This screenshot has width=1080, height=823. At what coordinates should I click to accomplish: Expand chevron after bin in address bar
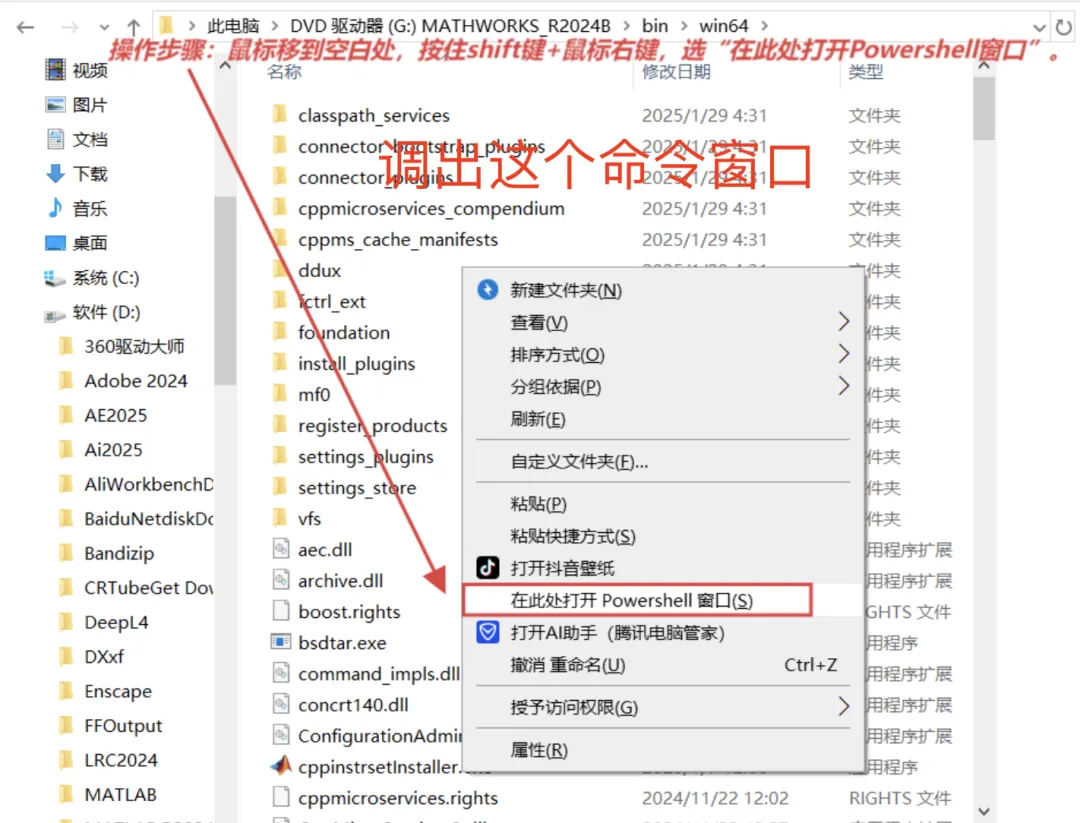click(x=684, y=26)
